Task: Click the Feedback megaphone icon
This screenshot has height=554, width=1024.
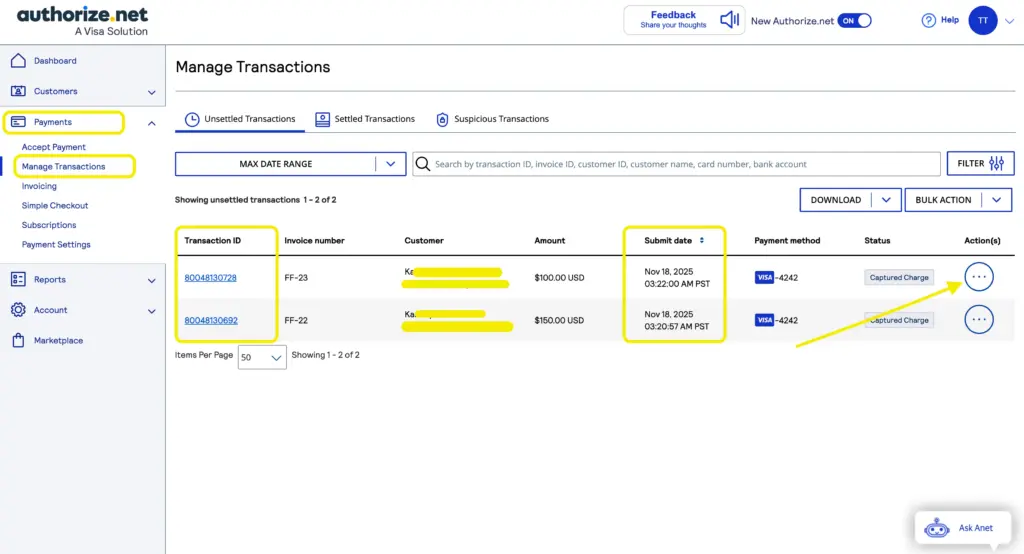Action: click(729, 20)
